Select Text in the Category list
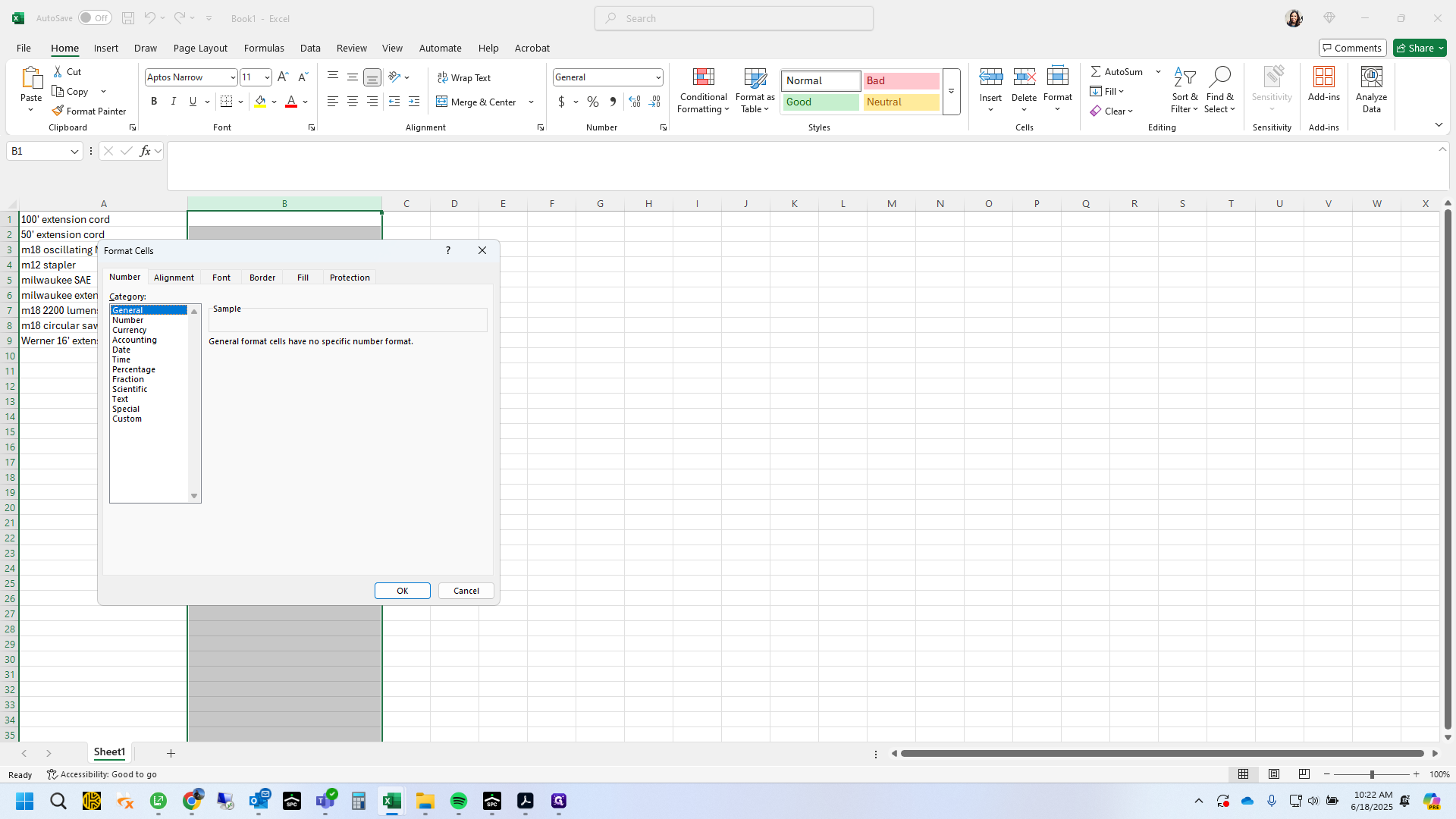Viewport: 1456px width, 819px height. [120, 399]
